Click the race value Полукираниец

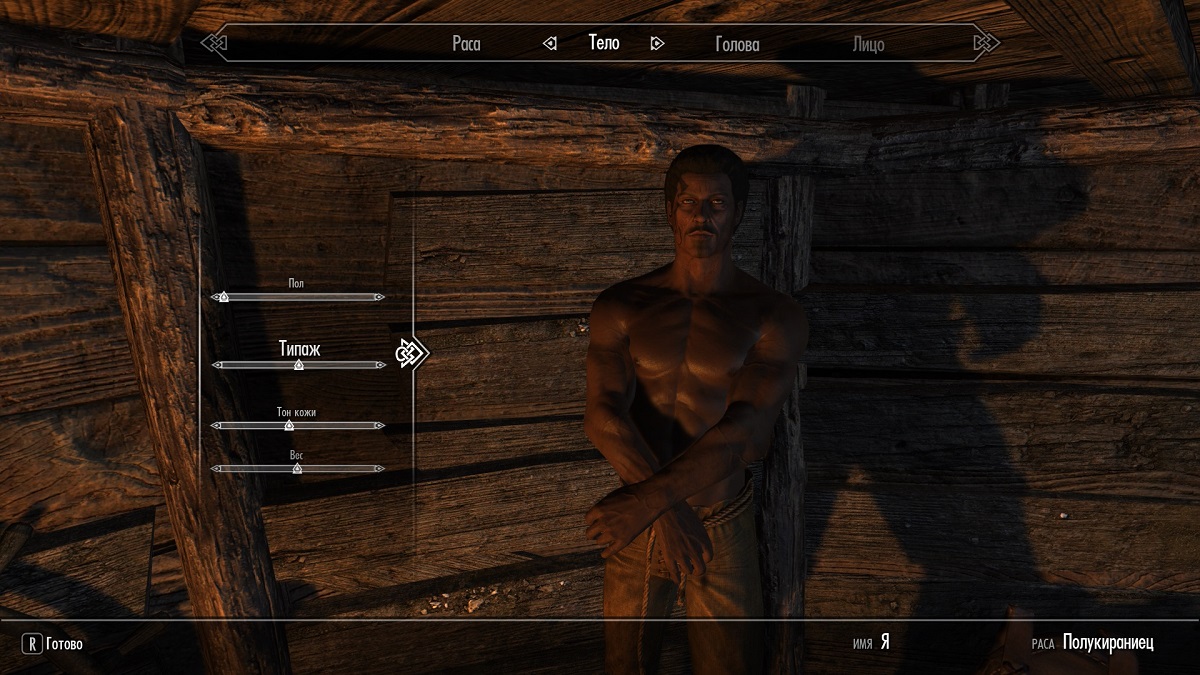point(1108,643)
